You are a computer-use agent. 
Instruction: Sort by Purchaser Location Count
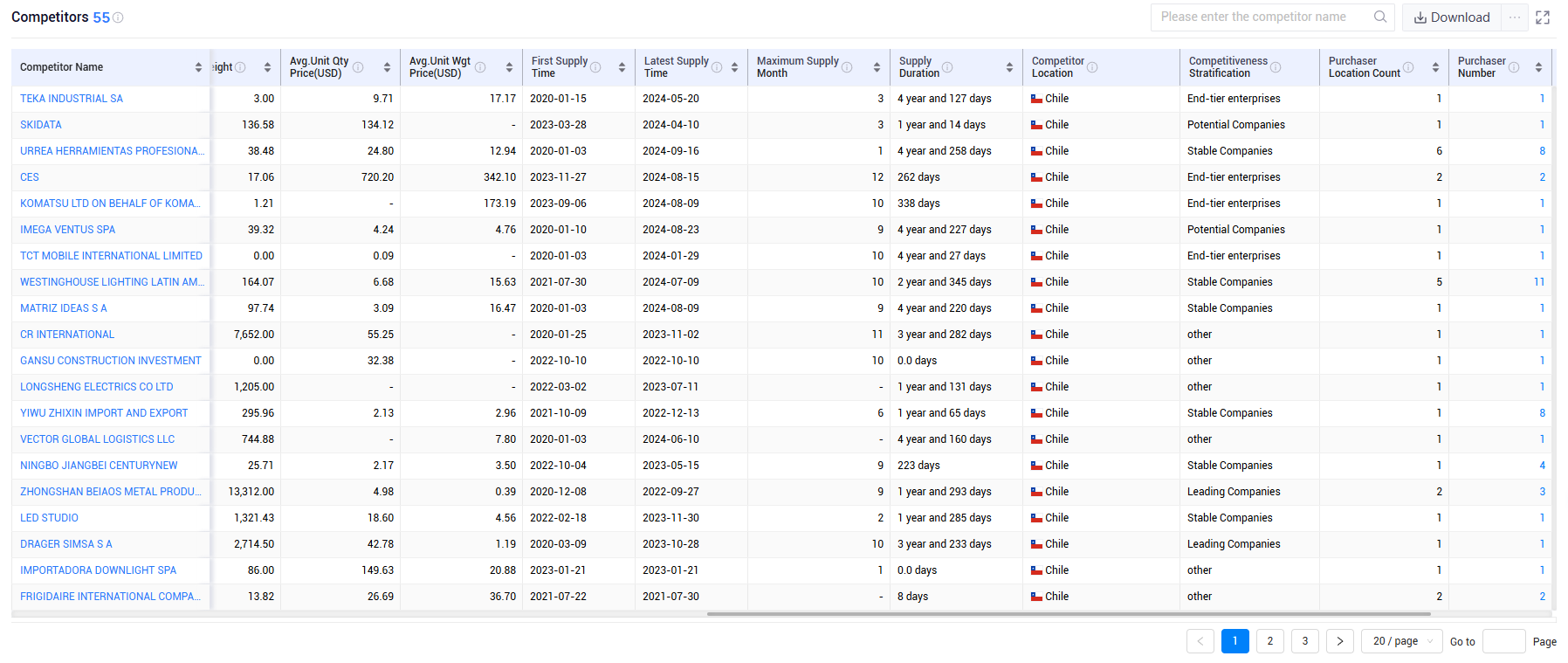click(1435, 67)
